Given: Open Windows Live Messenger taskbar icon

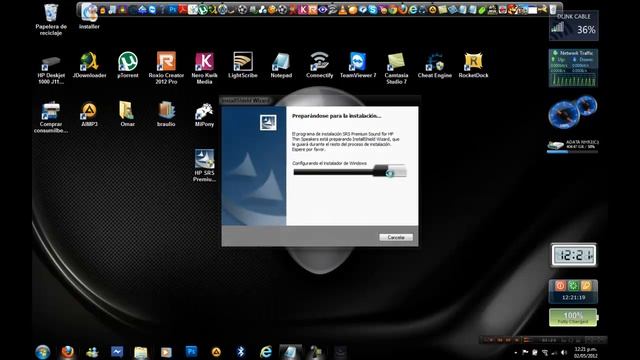Looking at the screenshot, I should (92, 351).
